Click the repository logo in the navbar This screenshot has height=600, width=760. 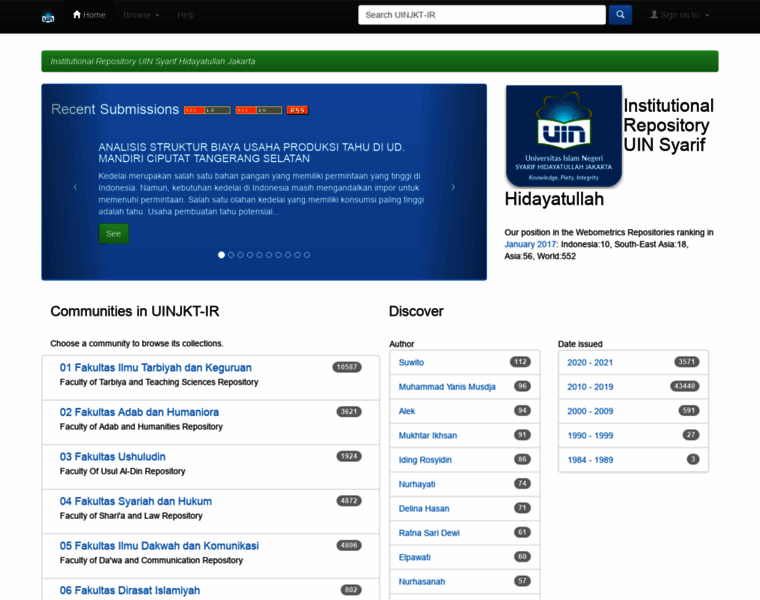[48, 17]
